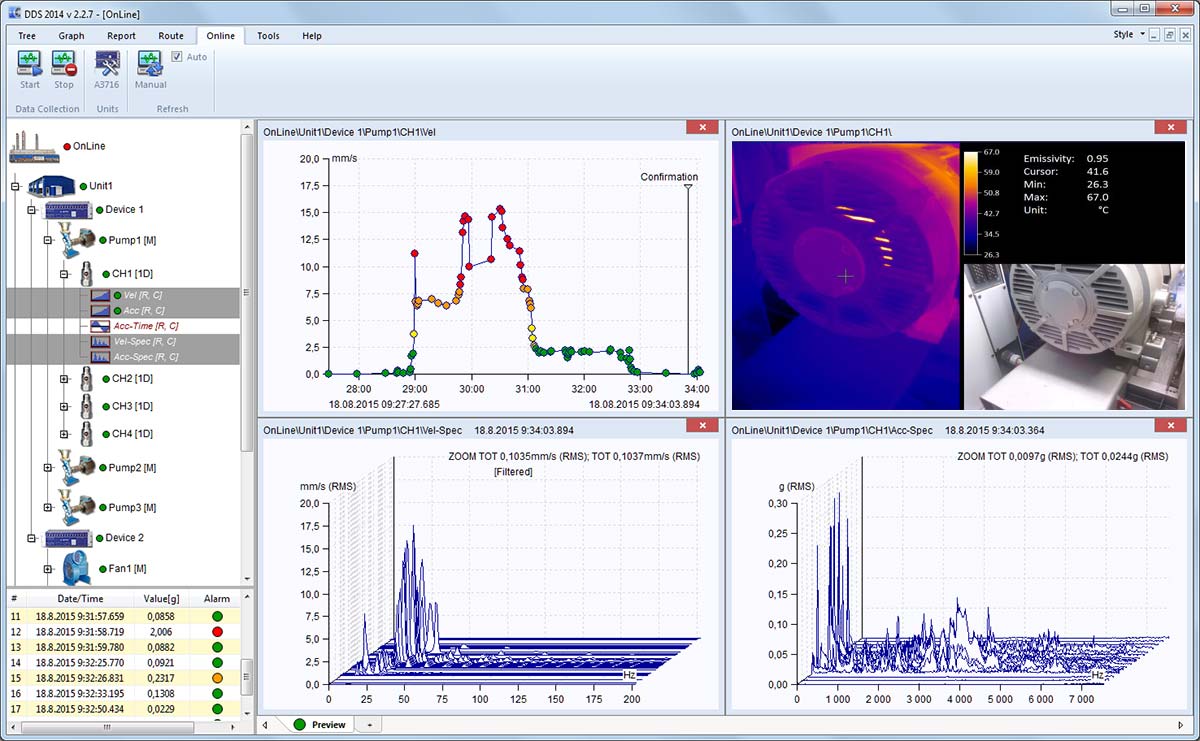This screenshot has width=1200, height=741.
Task: Select the Vel data cell icon
Action: (x=101, y=294)
